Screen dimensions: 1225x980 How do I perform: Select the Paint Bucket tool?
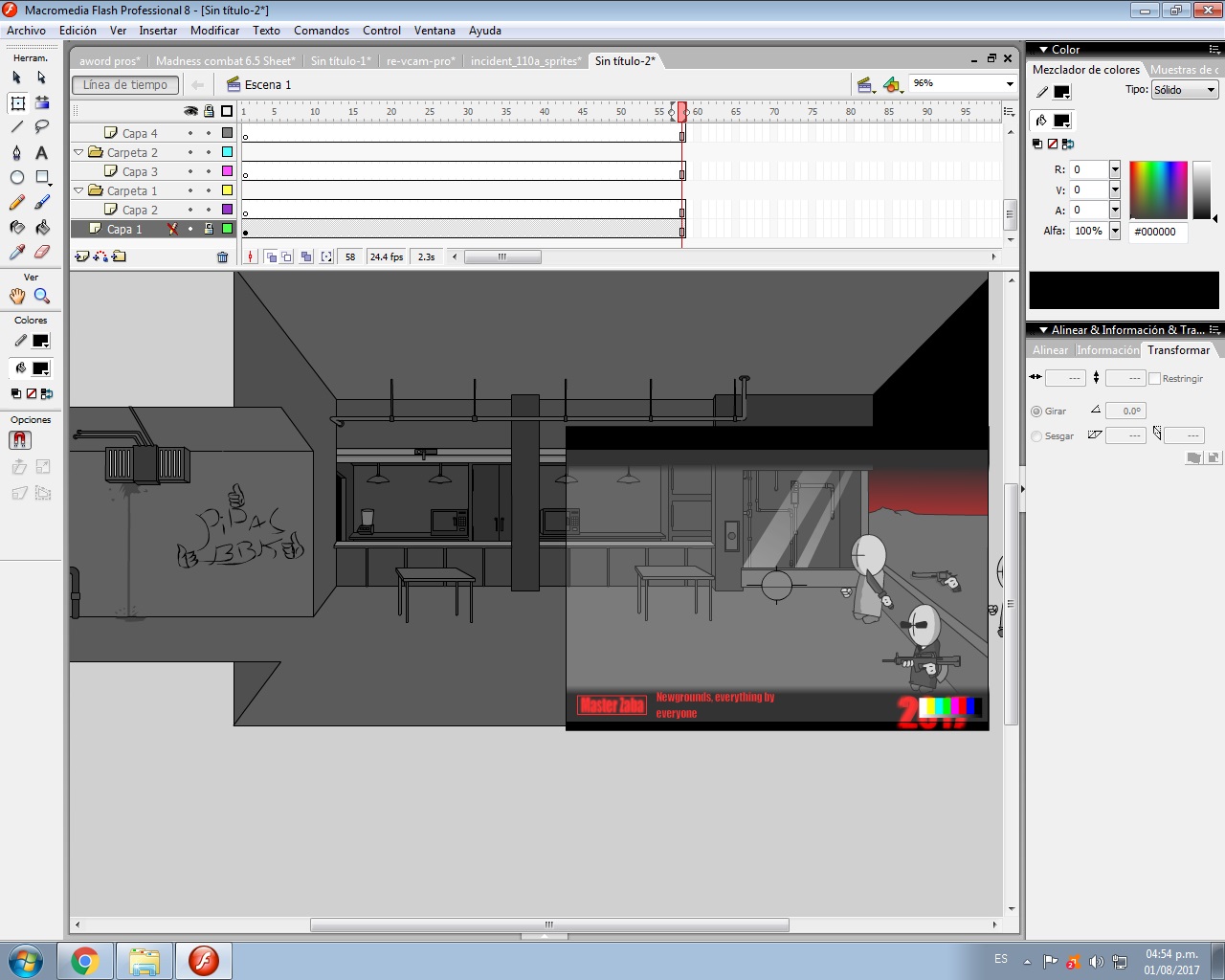tap(42, 227)
